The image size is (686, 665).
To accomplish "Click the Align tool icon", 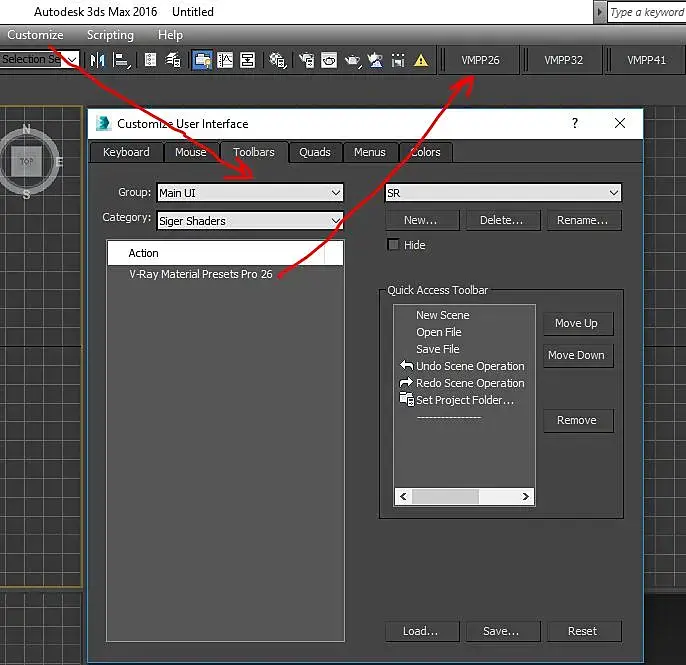I will coord(121,60).
